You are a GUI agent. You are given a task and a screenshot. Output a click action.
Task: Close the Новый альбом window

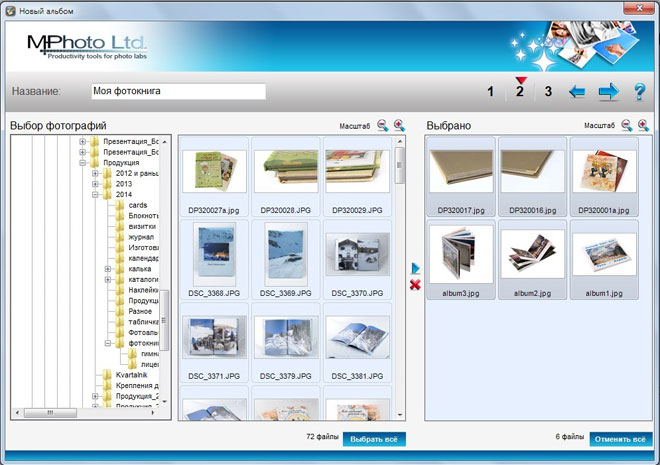click(x=639, y=8)
